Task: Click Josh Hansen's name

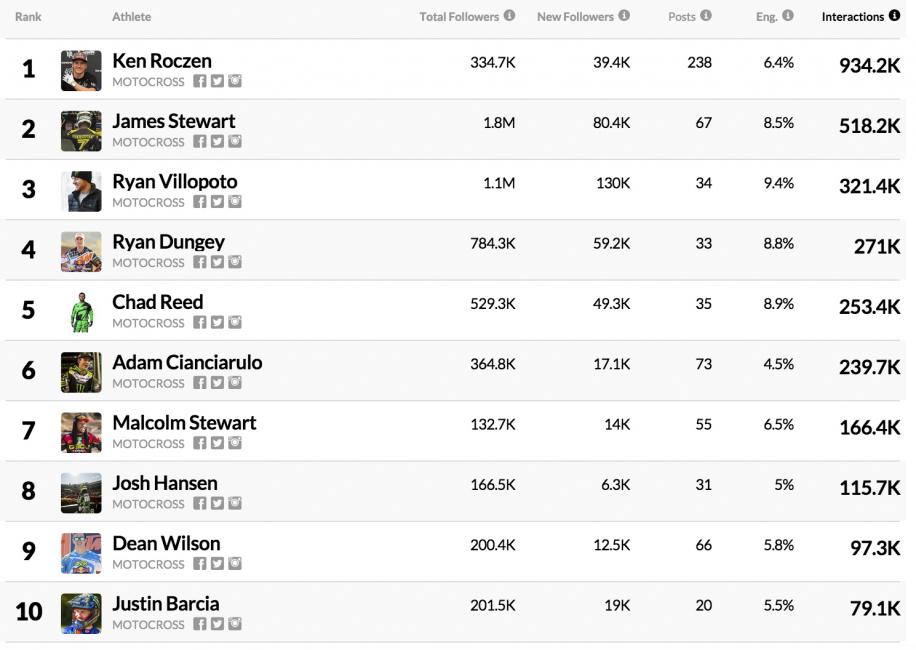Action: click(x=164, y=483)
